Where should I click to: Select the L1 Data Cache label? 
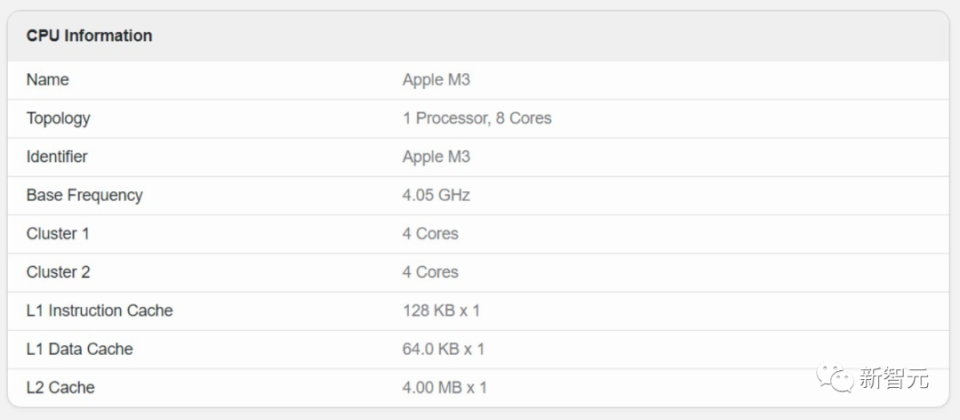tap(80, 349)
